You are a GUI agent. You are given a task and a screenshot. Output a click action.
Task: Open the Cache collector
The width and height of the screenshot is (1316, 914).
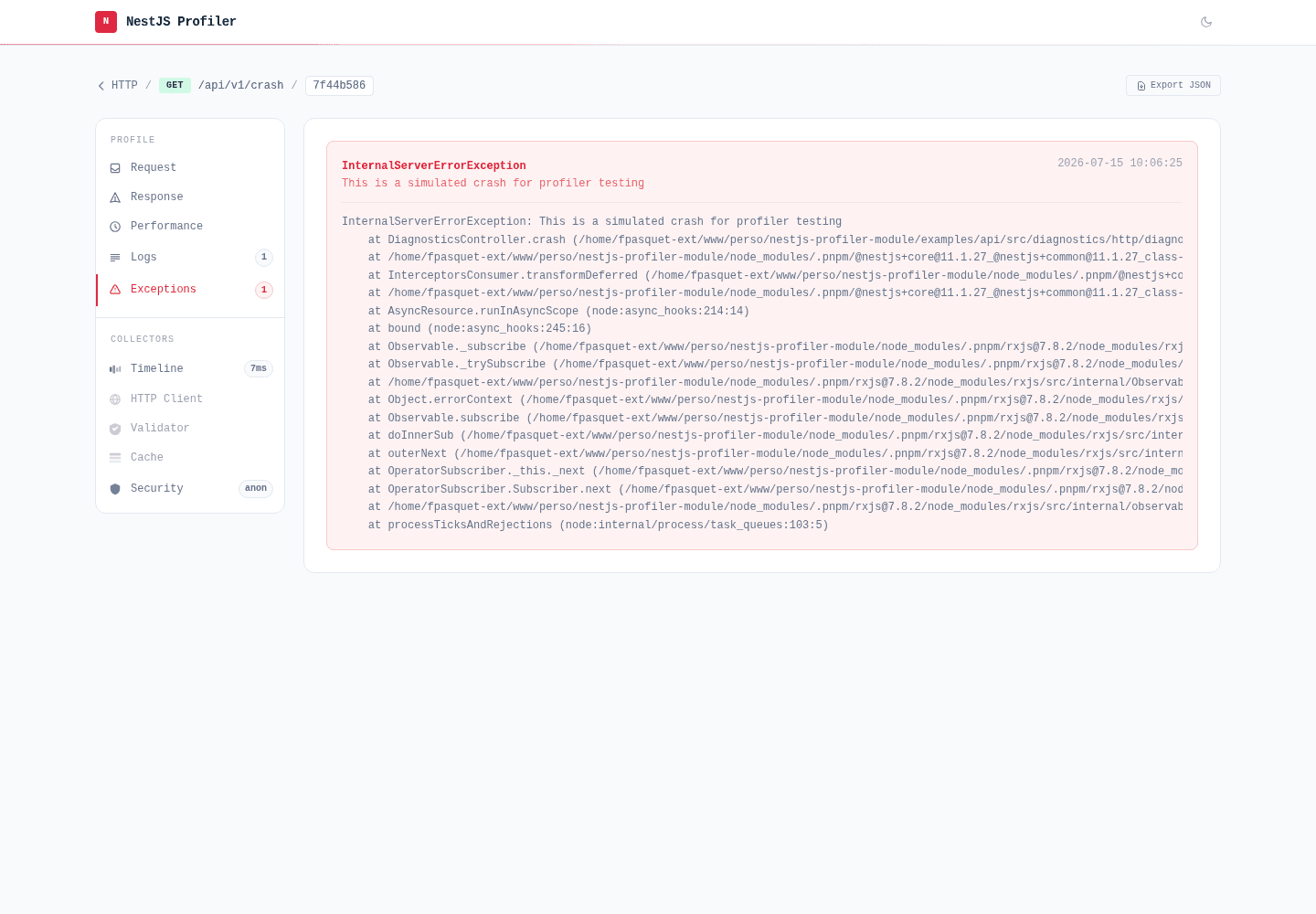pyautogui.click(x=190, y=458)
